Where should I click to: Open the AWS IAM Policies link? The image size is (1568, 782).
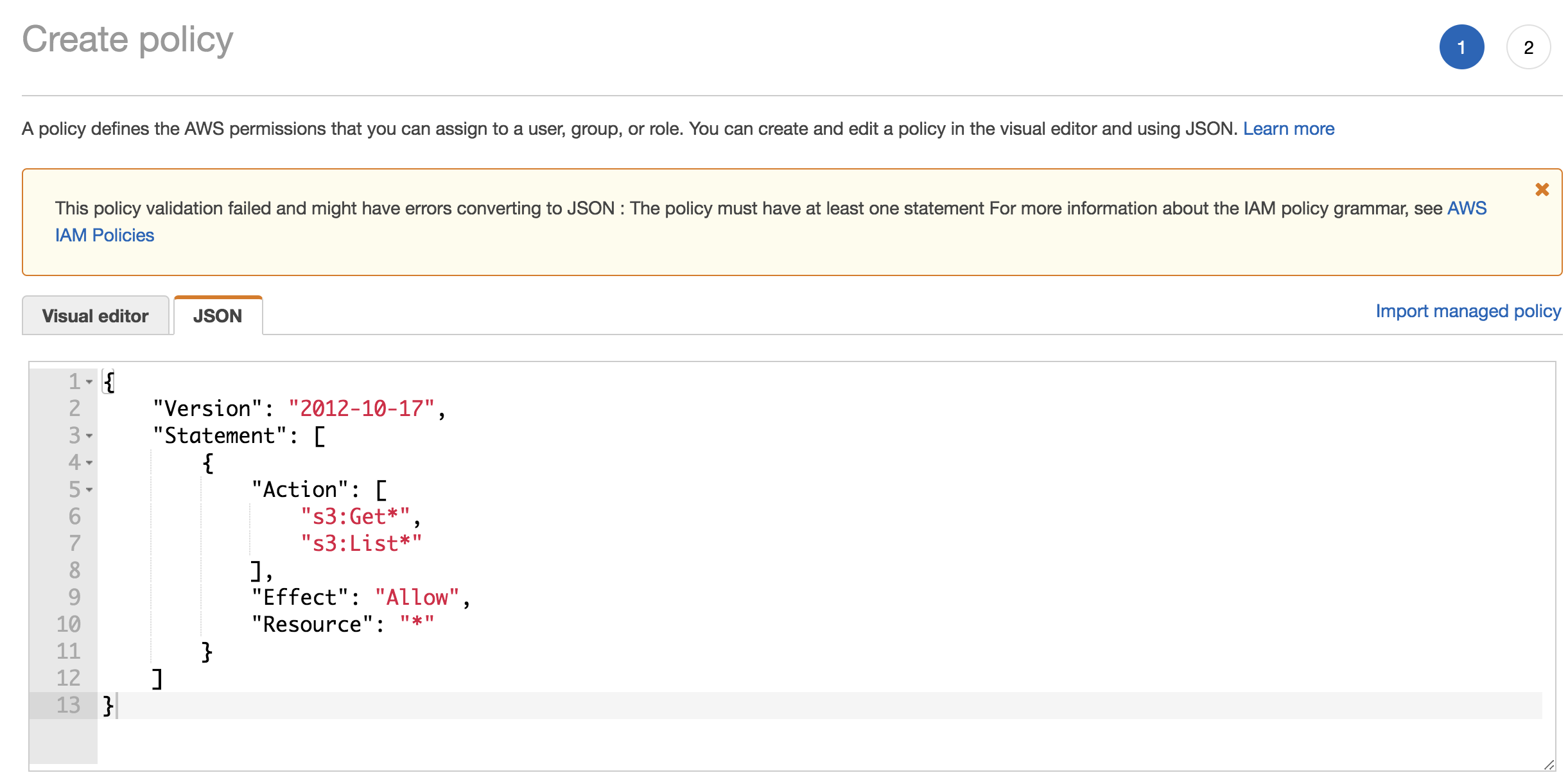[x=105, y=236]
